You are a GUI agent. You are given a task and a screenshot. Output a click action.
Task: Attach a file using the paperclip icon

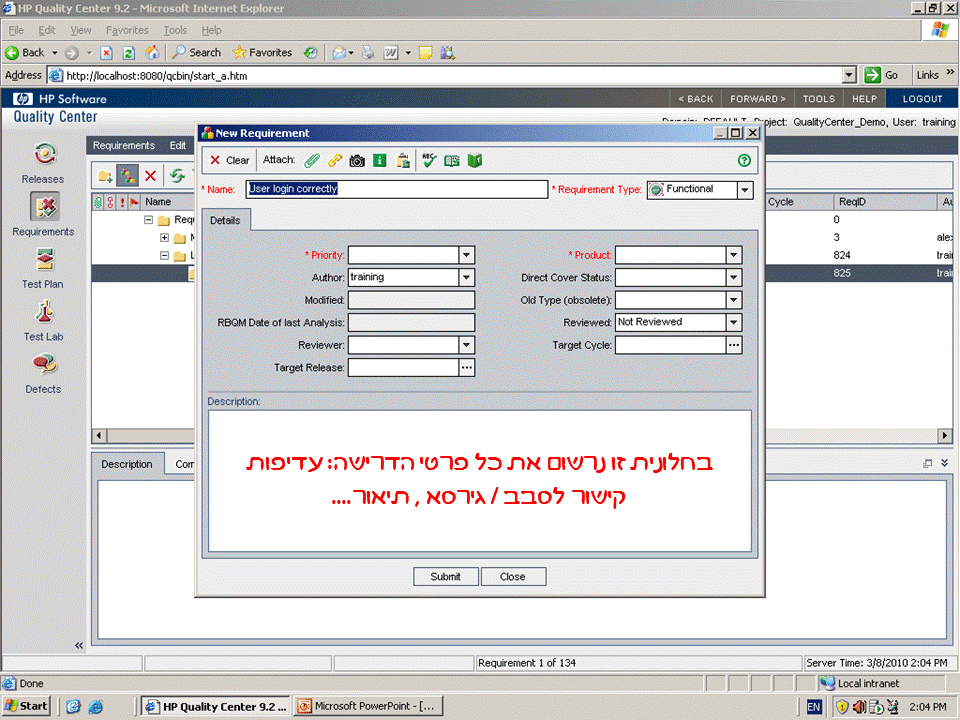[x=312, y=160]
